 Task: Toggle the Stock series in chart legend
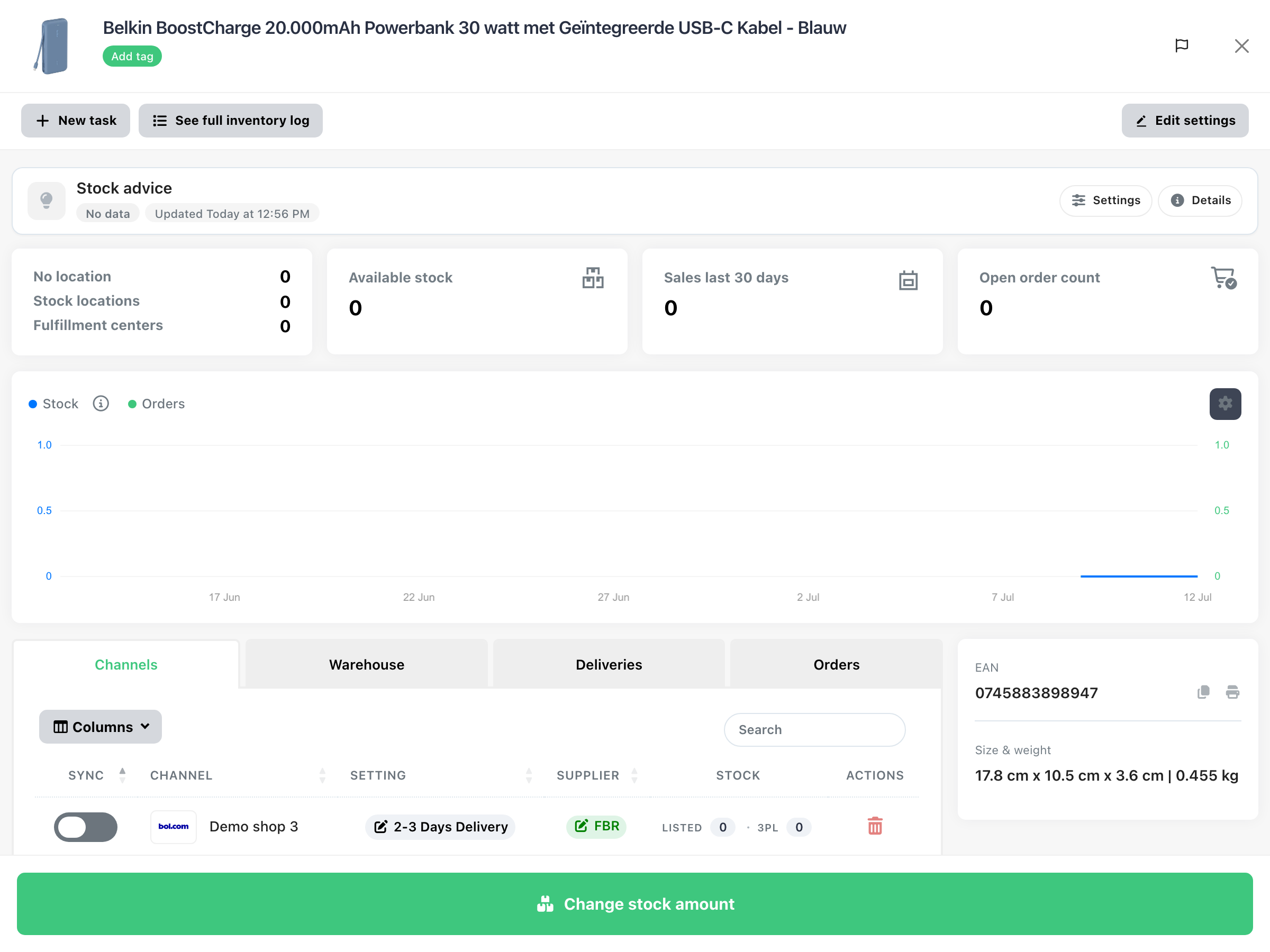pyautogui.click(x=53, y=404)
